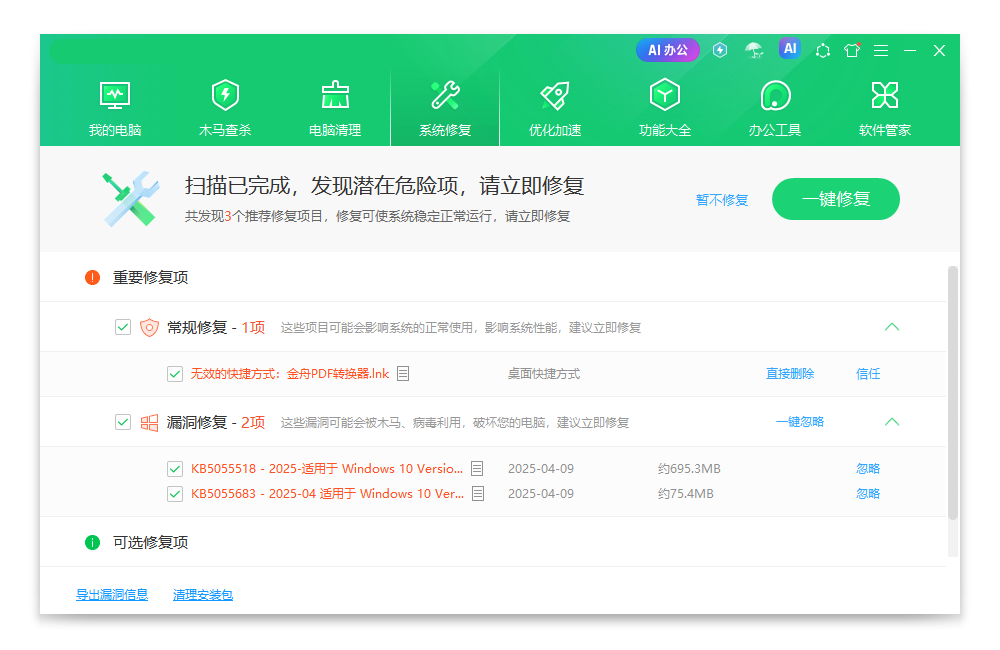Click the square AI icon in title bar

tap(790, 48)
